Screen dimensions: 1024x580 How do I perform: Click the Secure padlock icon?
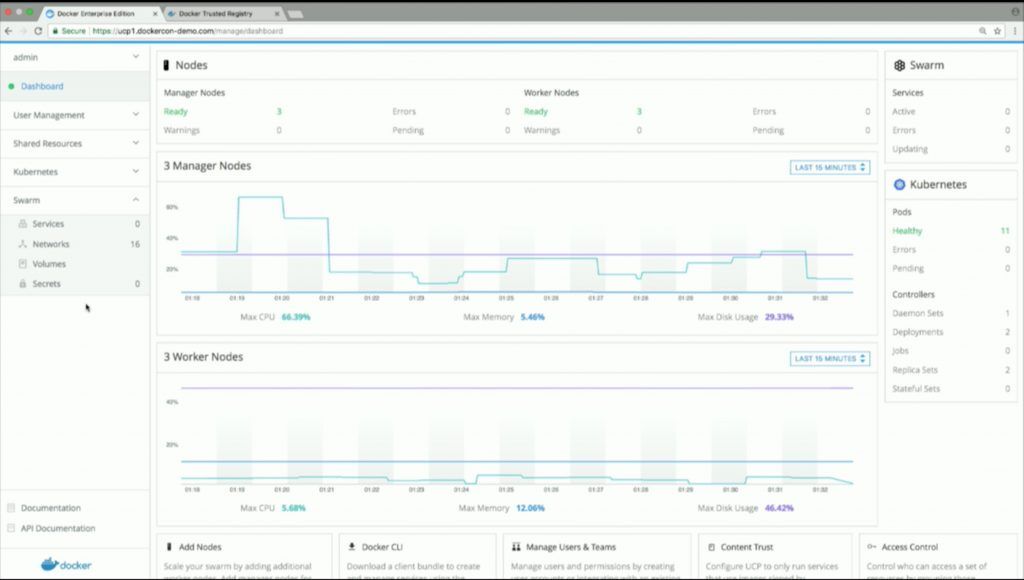coord(56,31)
